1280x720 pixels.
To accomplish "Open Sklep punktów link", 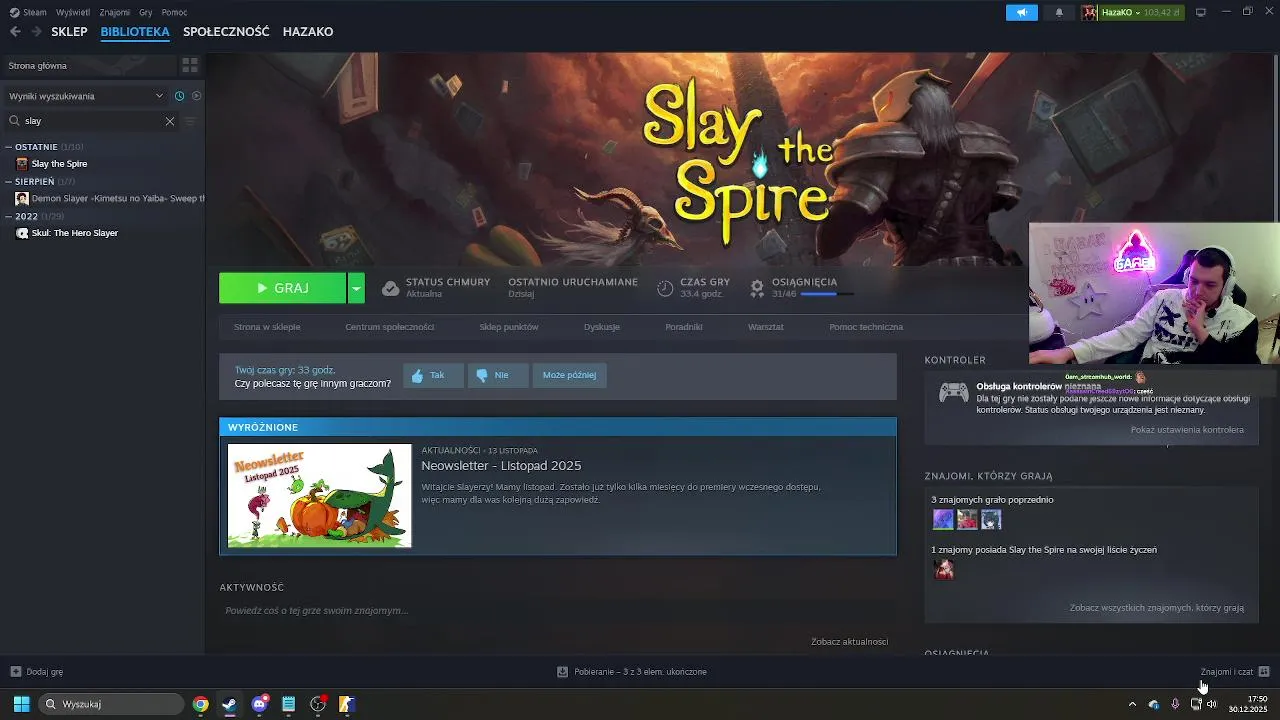I will pos(509,327).
